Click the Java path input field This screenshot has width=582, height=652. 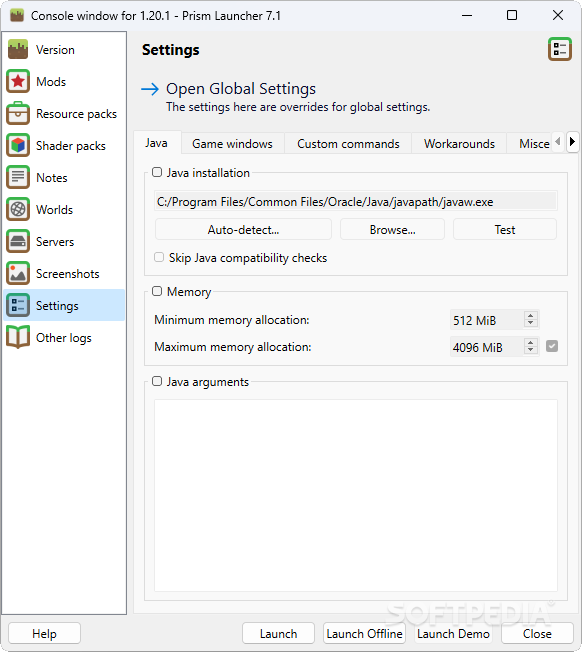355,201
